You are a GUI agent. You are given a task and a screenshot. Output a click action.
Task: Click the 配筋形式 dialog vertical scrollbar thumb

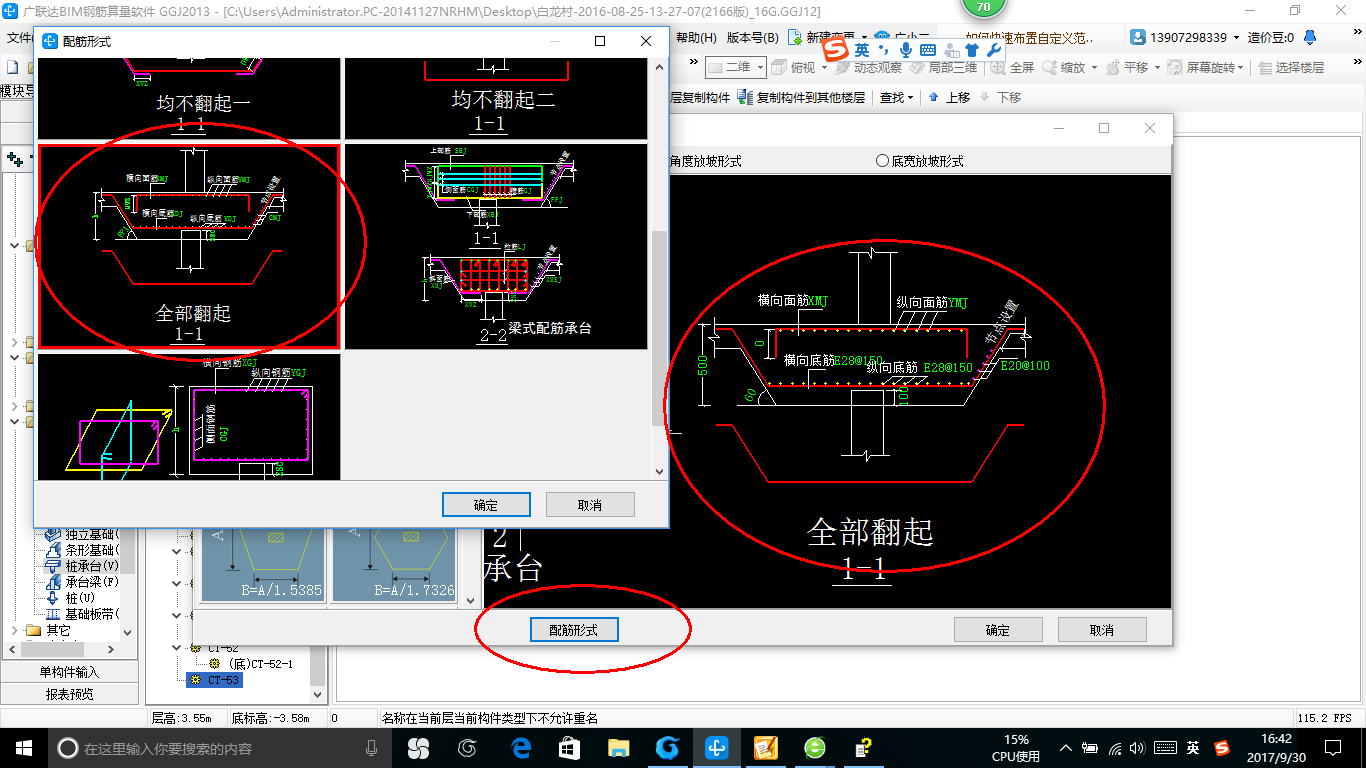[x=659, y=328]
